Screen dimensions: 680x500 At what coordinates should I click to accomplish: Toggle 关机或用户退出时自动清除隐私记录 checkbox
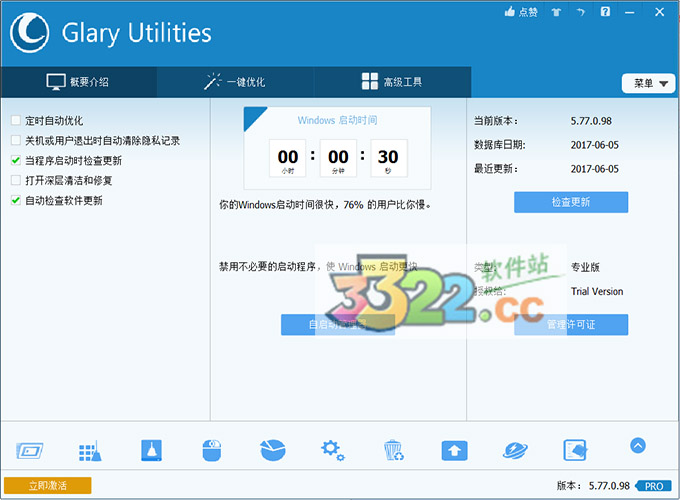[16, 140]
